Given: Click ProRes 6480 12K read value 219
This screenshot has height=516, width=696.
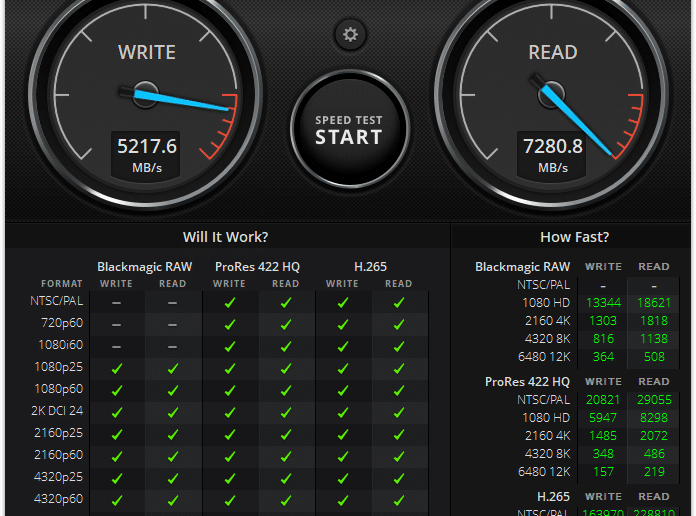Looking at the screenshot, I should tap(654, 472).
